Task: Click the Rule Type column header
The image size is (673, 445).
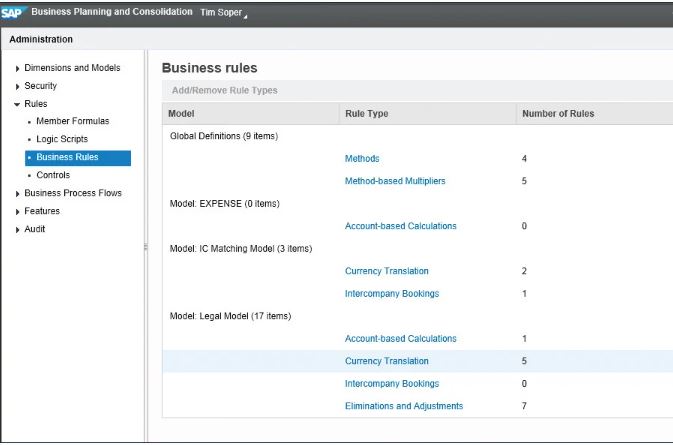Action: (x=367, y=114)
